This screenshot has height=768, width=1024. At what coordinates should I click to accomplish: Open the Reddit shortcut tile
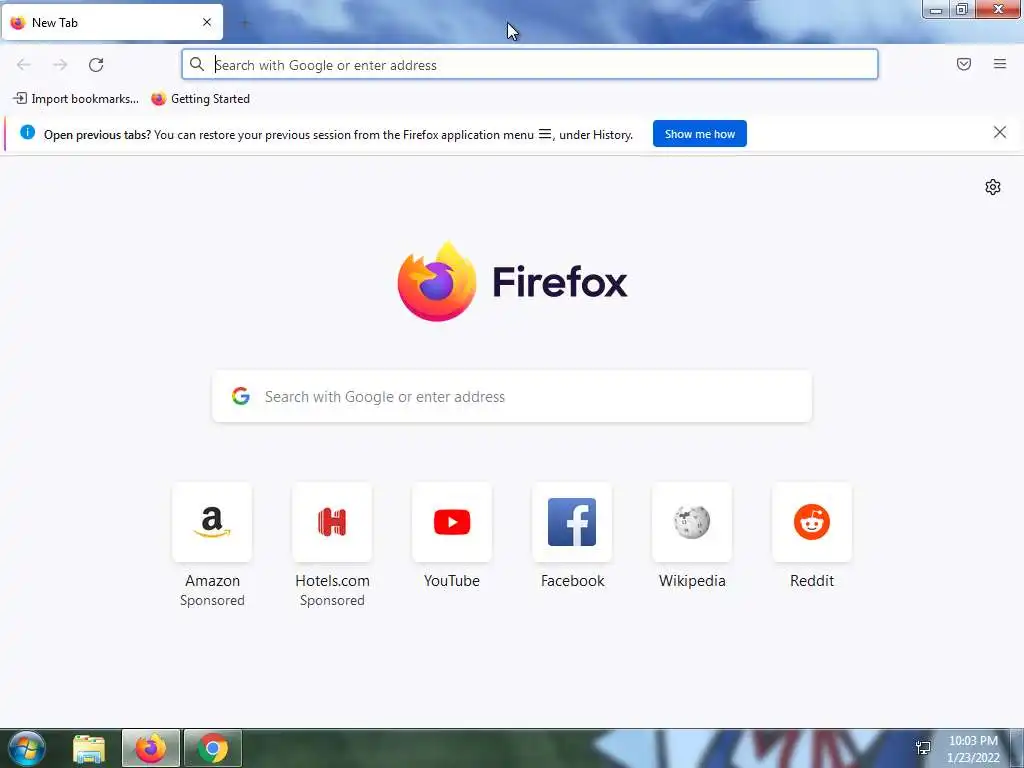click(x=812, y=522)
